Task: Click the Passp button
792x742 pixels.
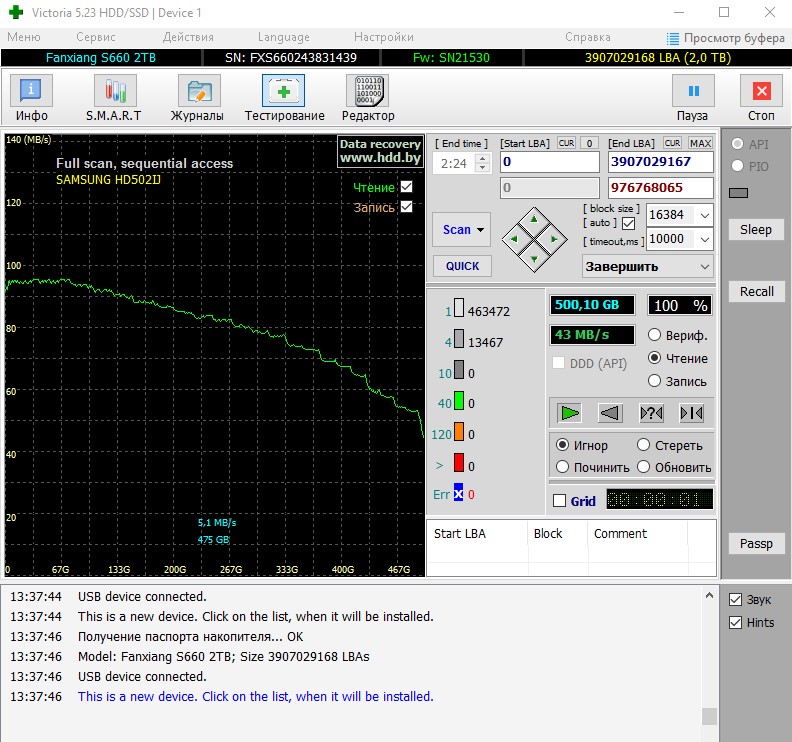Action: [x=756, y=544]
